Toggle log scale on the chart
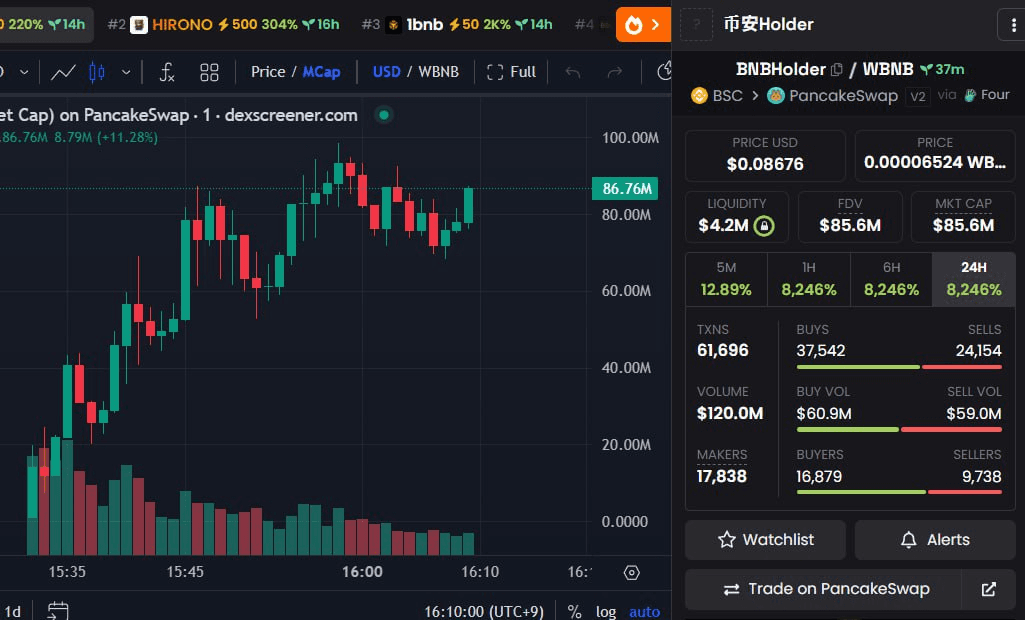The image size is (1025, 620). point(606,611)
